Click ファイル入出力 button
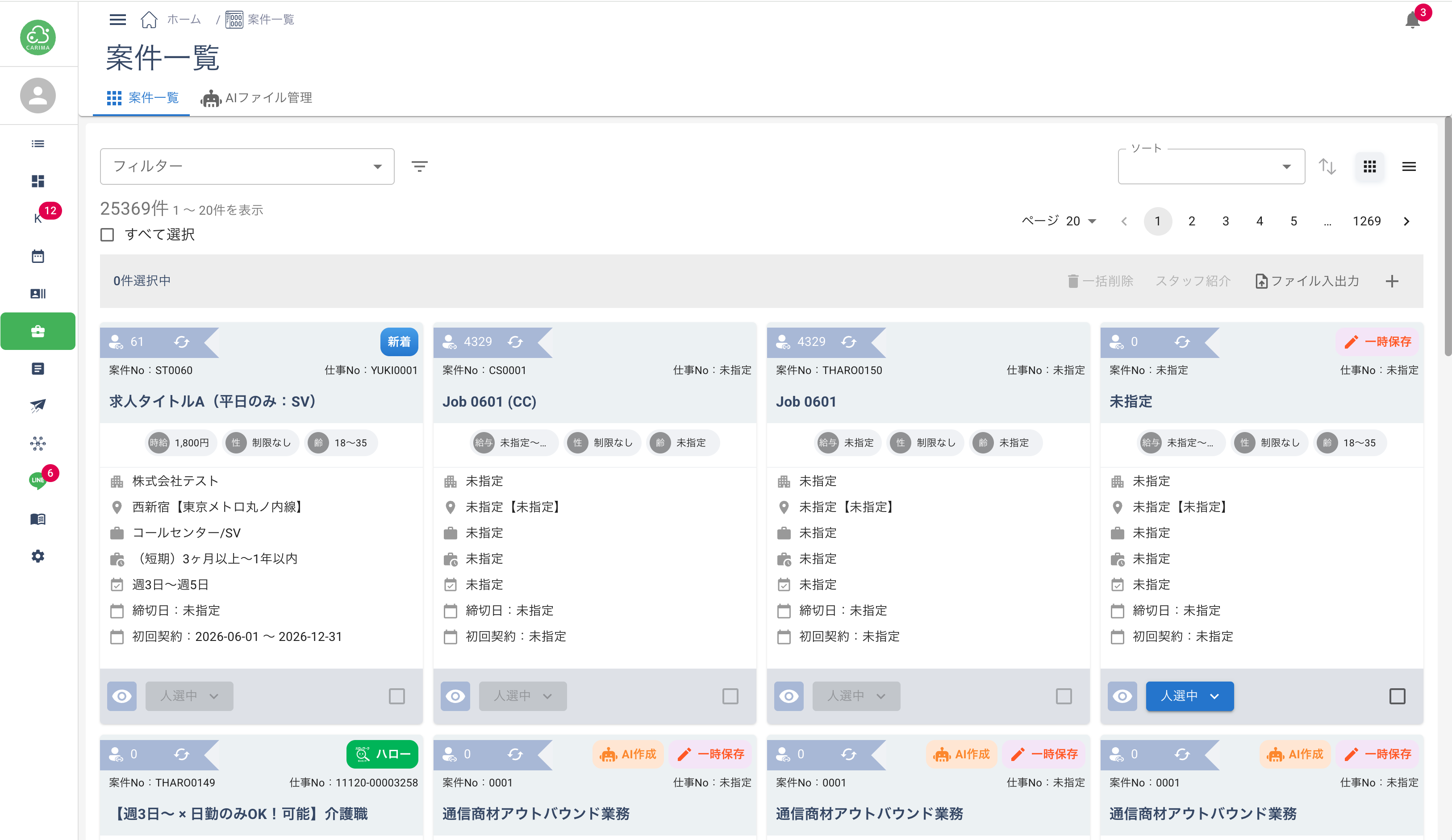 pyautogui.click(x=1307, y=281)
